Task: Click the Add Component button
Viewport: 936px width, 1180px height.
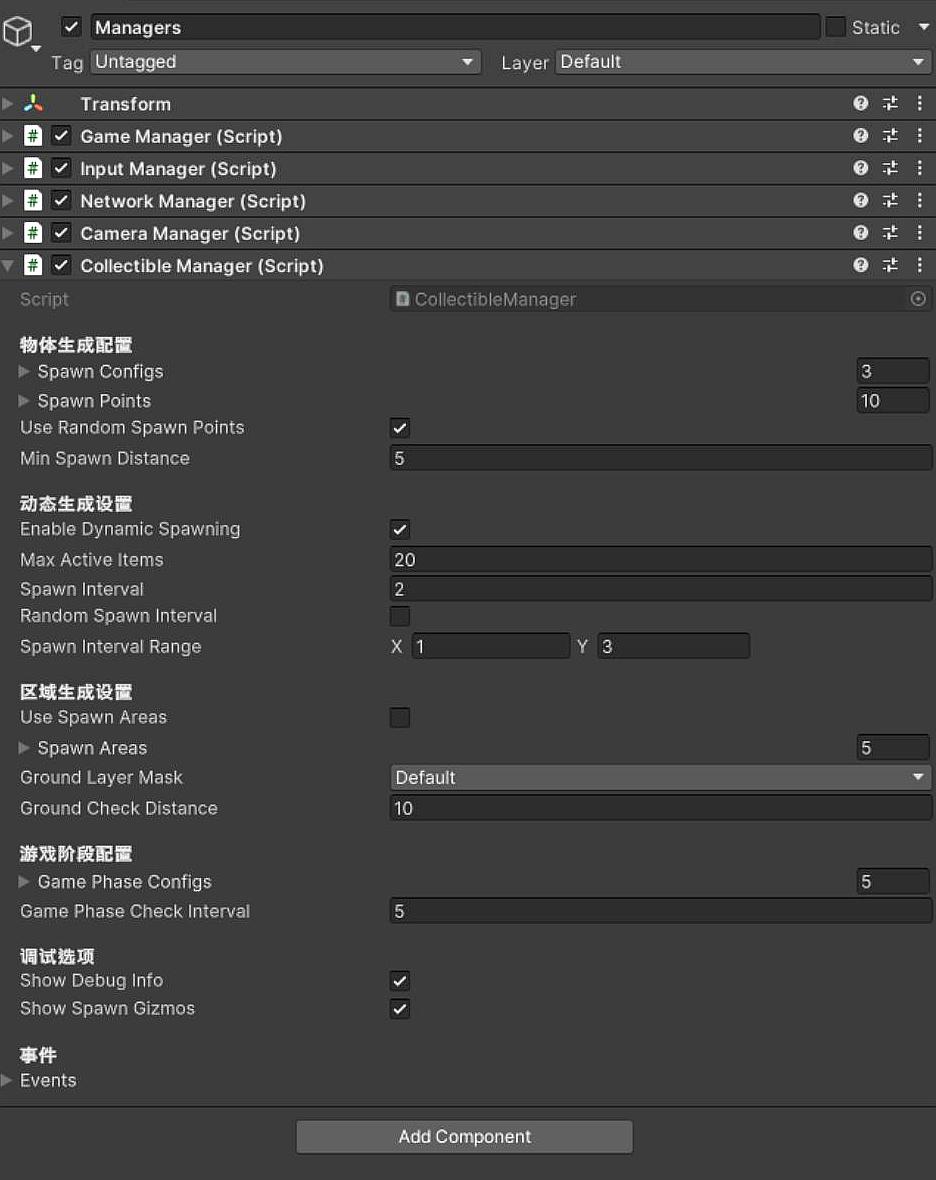Action: pyautogui.click(x=464, y=1137)
